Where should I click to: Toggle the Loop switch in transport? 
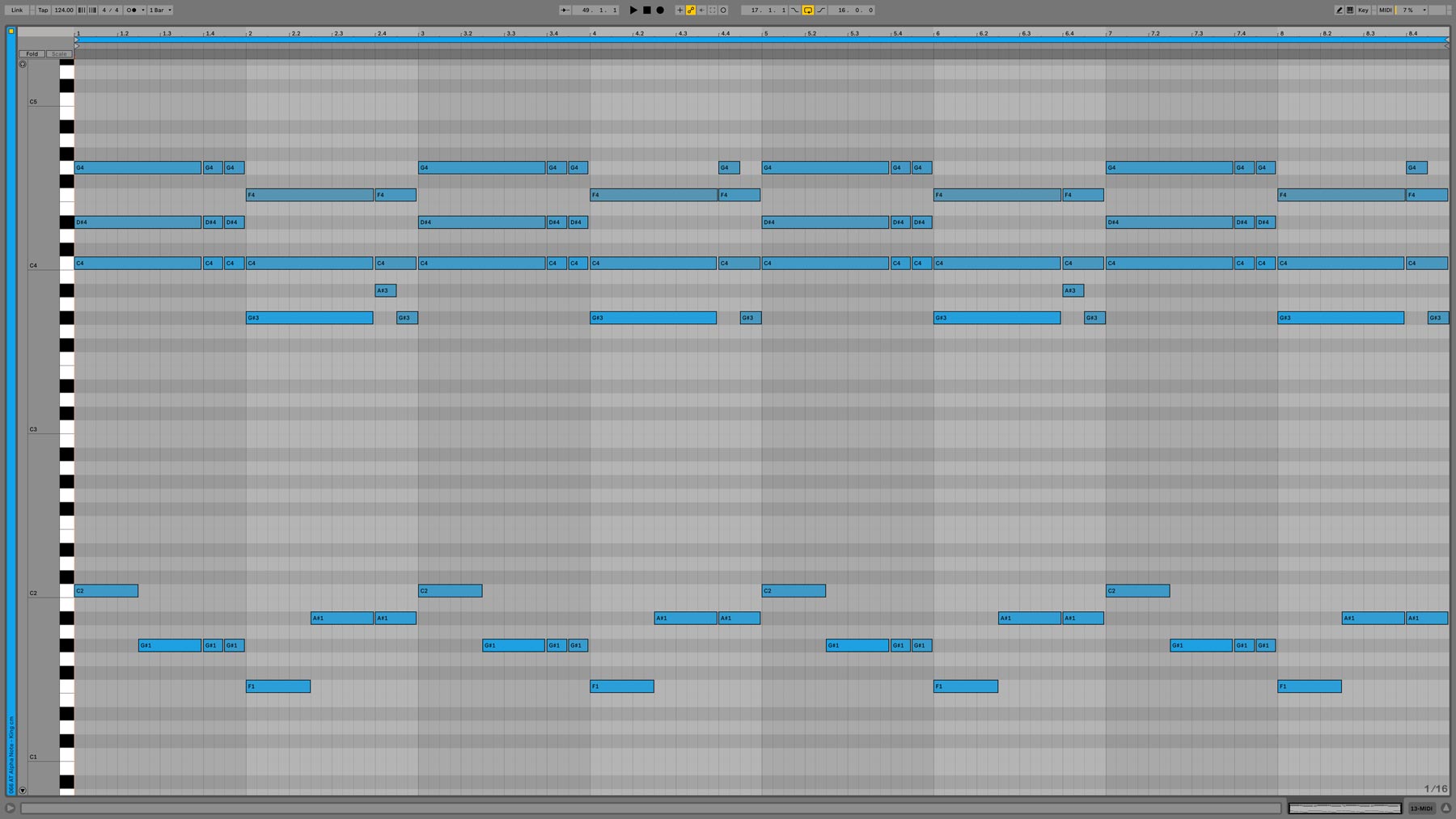pos(807,11)
